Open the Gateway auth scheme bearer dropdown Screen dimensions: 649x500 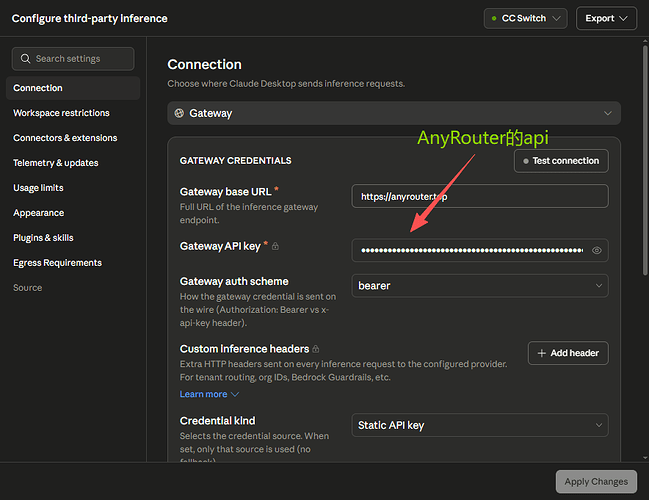pyautogui.click(x=480, y=286)
